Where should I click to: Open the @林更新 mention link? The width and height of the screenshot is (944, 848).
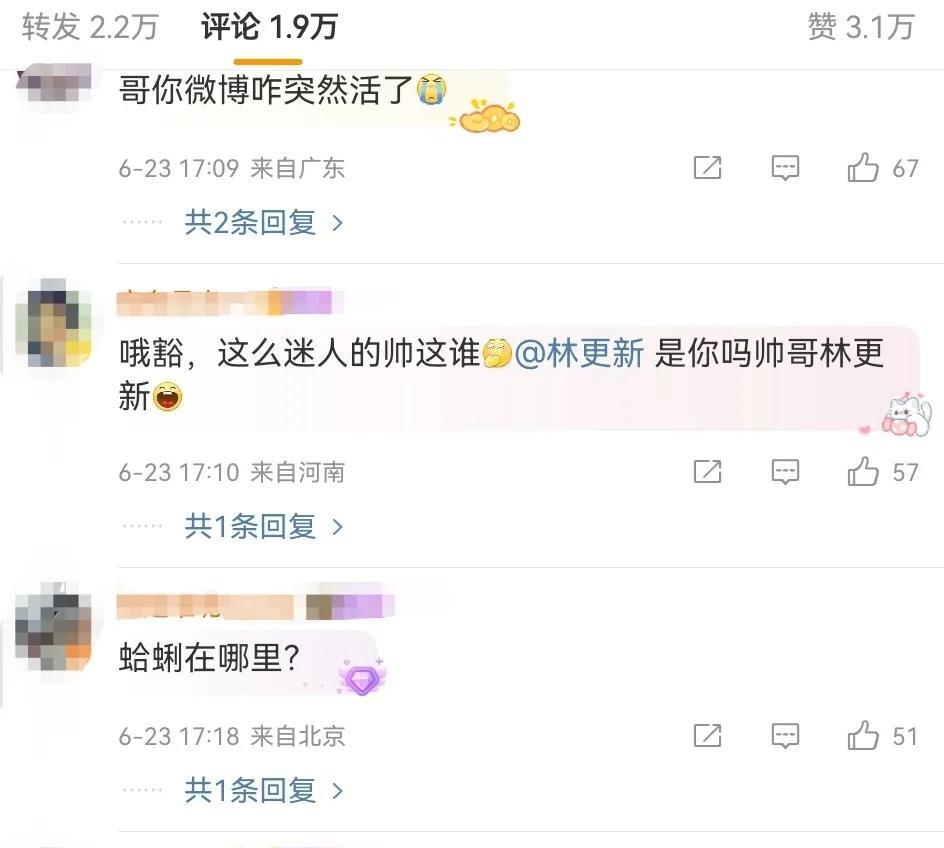[579, 353]
